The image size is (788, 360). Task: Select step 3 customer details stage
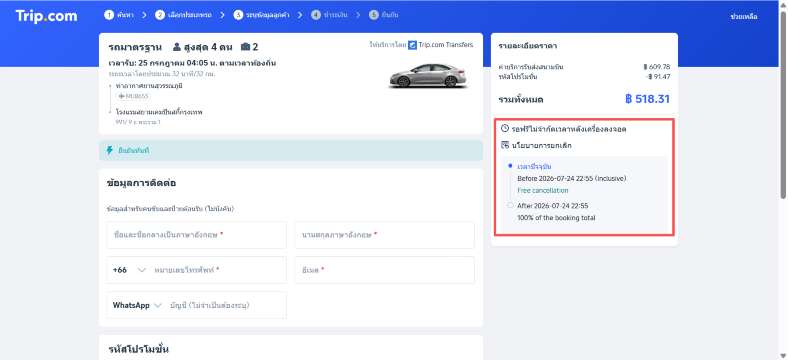tap(261, 15)
